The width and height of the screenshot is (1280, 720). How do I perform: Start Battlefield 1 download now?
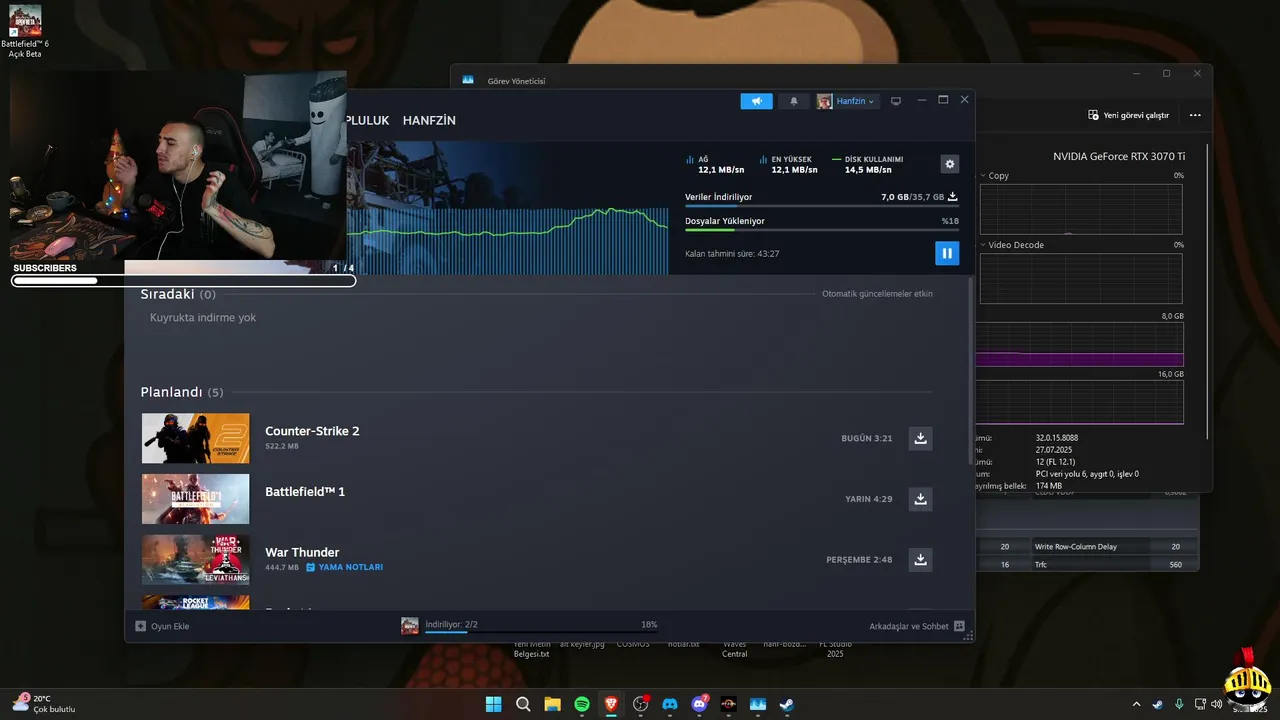coord(921,499)
